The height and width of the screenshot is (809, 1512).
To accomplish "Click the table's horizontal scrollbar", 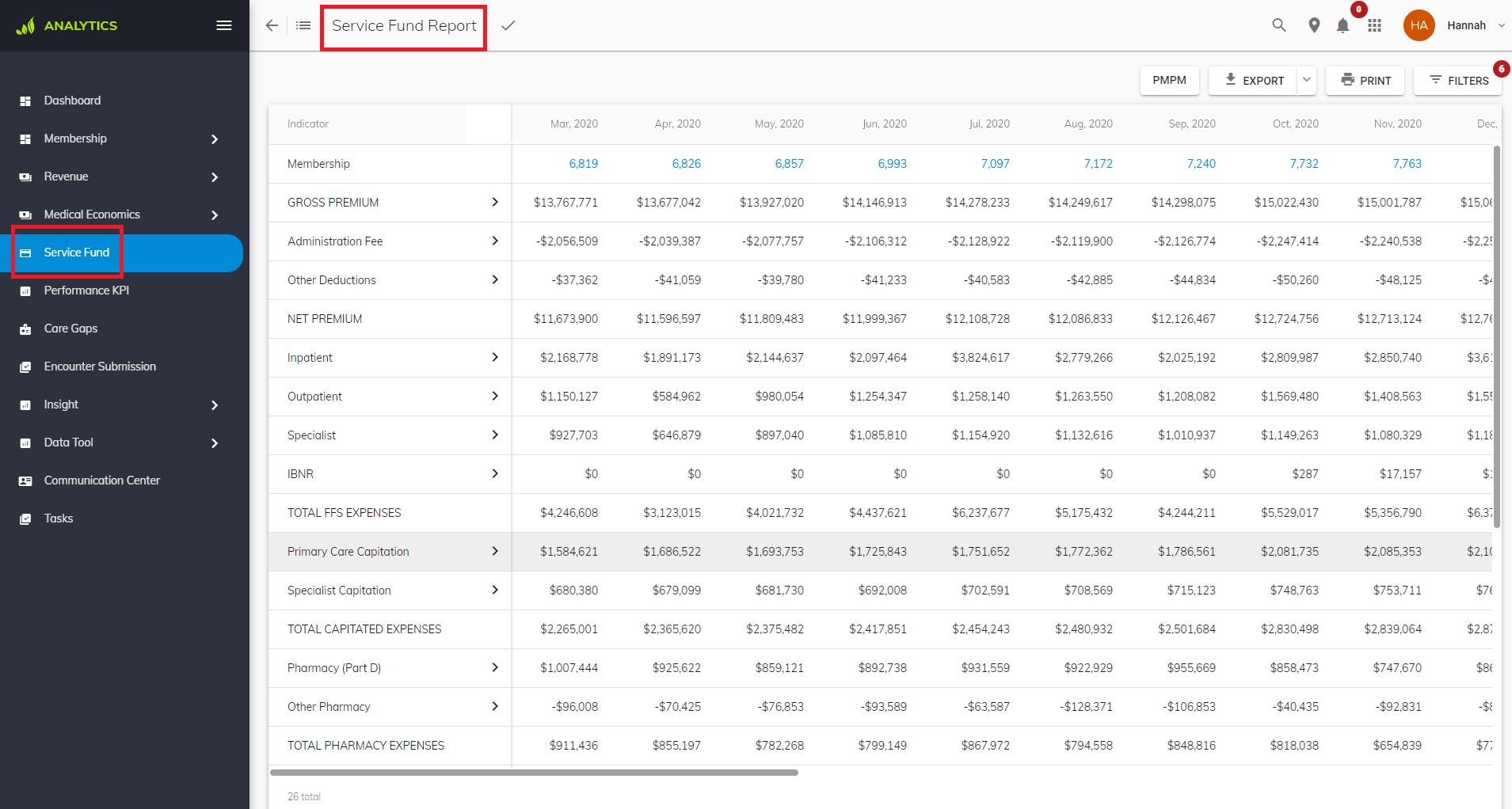I will [534, 773].
